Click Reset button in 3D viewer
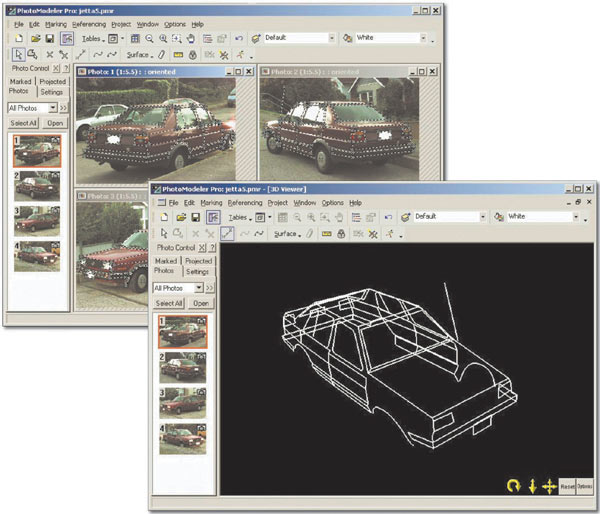 (567, 486)
